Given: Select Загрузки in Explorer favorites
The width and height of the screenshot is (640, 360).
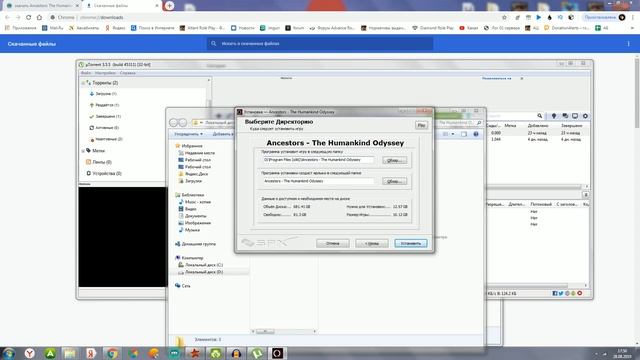Looking at the screenshot, I should pyautogui.click(x=190, y=181).
